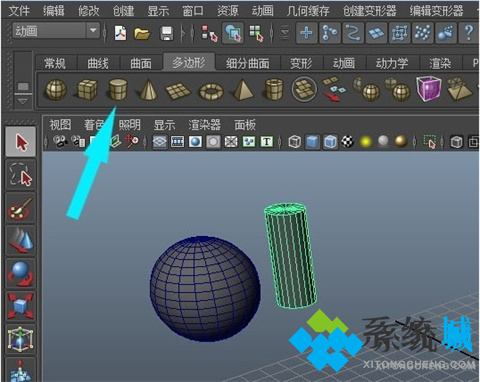Expand the selection mask dropdown arrow
This screenshot has height=382, width=480.
(285, 33)
